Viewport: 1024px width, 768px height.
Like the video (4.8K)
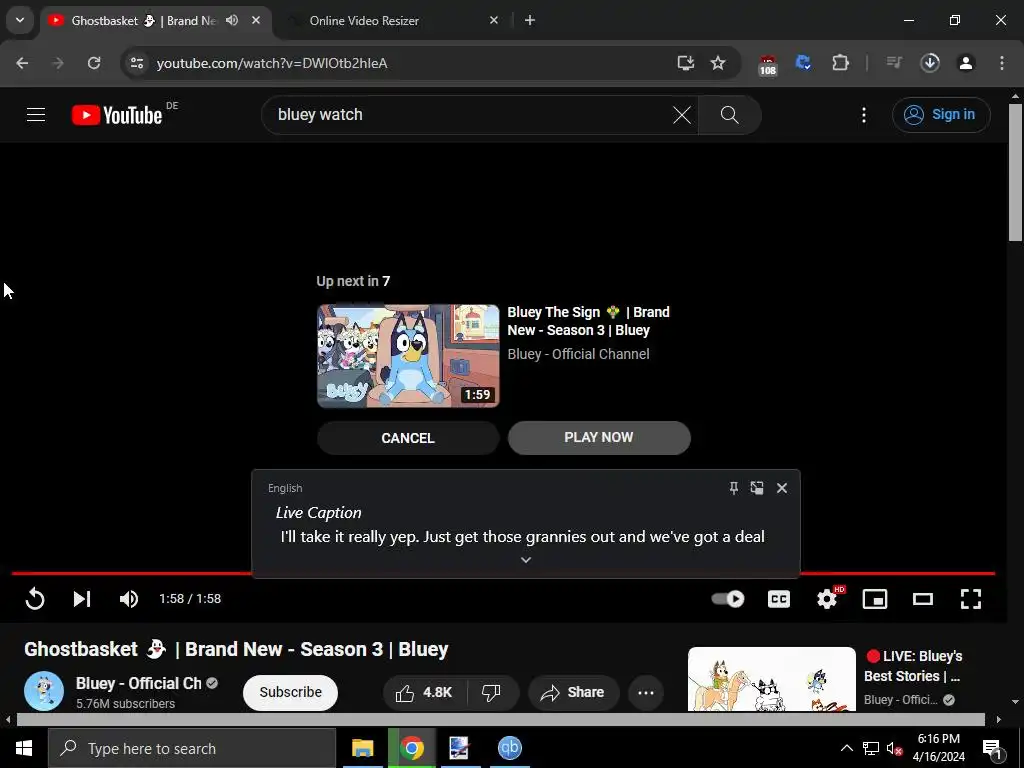(424, 692)
